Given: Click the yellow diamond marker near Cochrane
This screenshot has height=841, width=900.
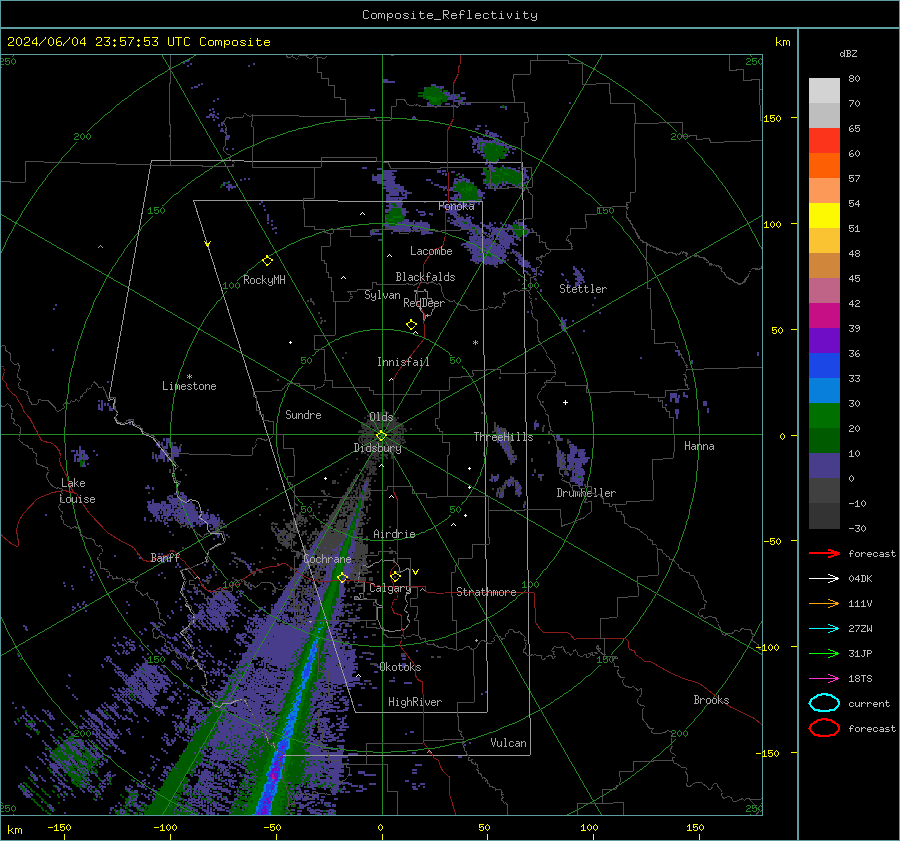Looking at the screenshot, I should (x=342, y=577).
